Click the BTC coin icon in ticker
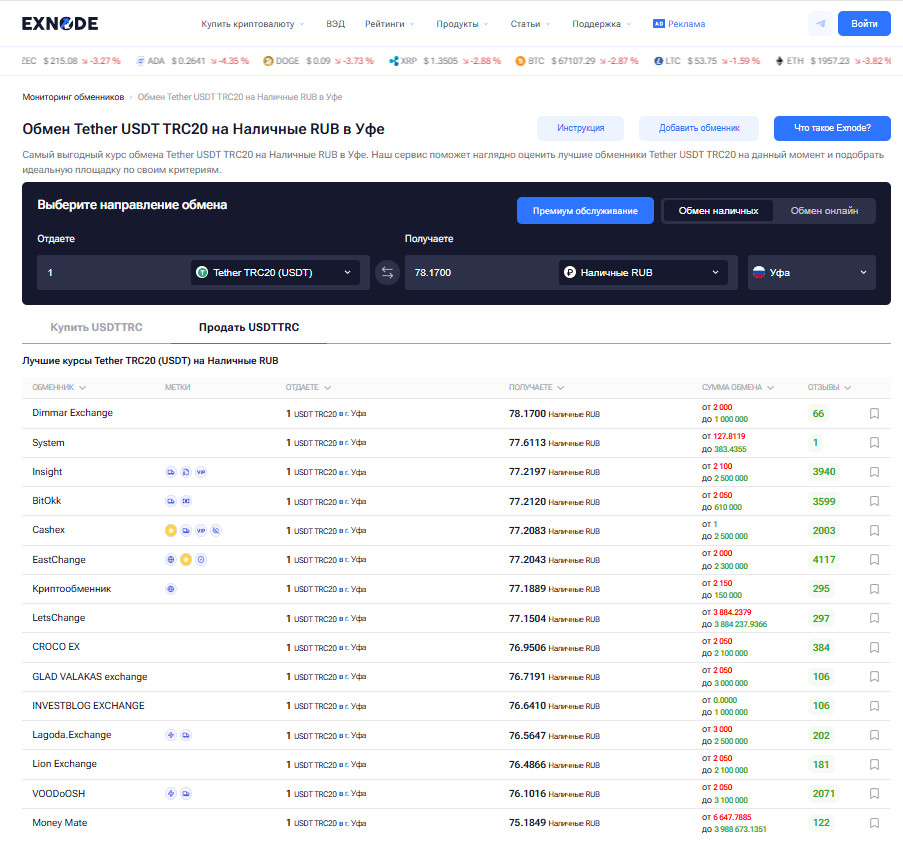903x842 pixels. [x=520, y=61]
